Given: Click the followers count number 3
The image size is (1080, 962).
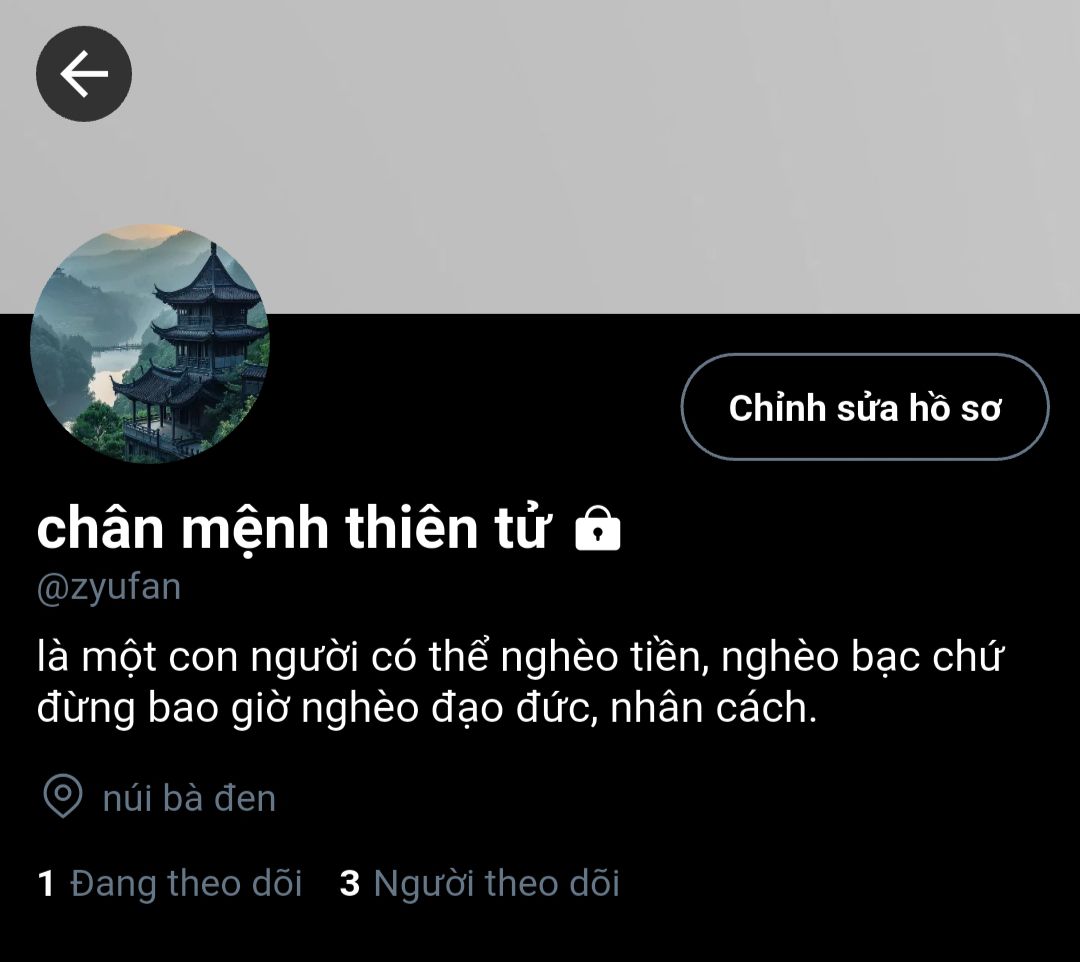Looking at the screenshot, I should [350, 884].
